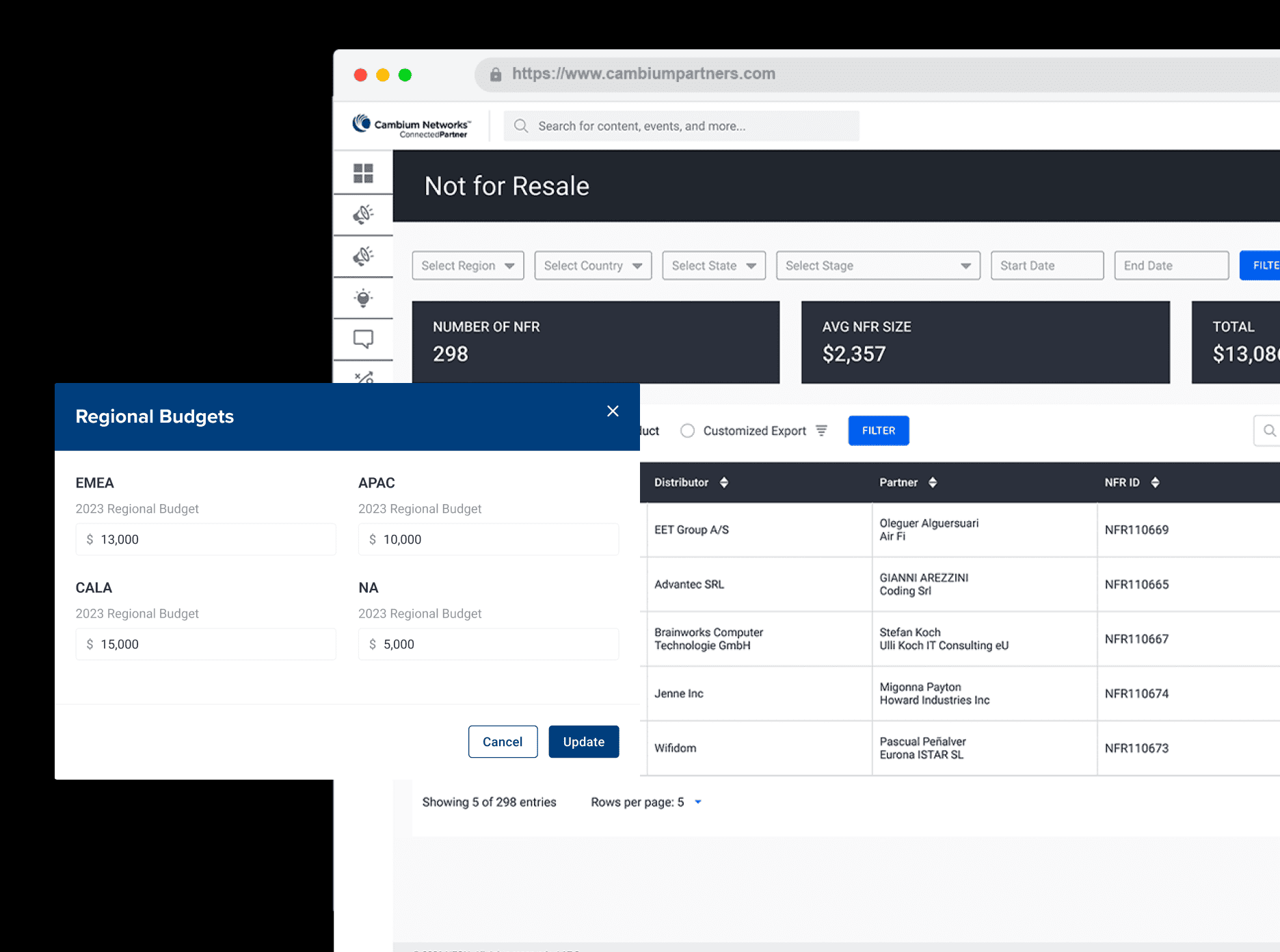
Task: Click the Cancel button in dialog
Action: 503,742
